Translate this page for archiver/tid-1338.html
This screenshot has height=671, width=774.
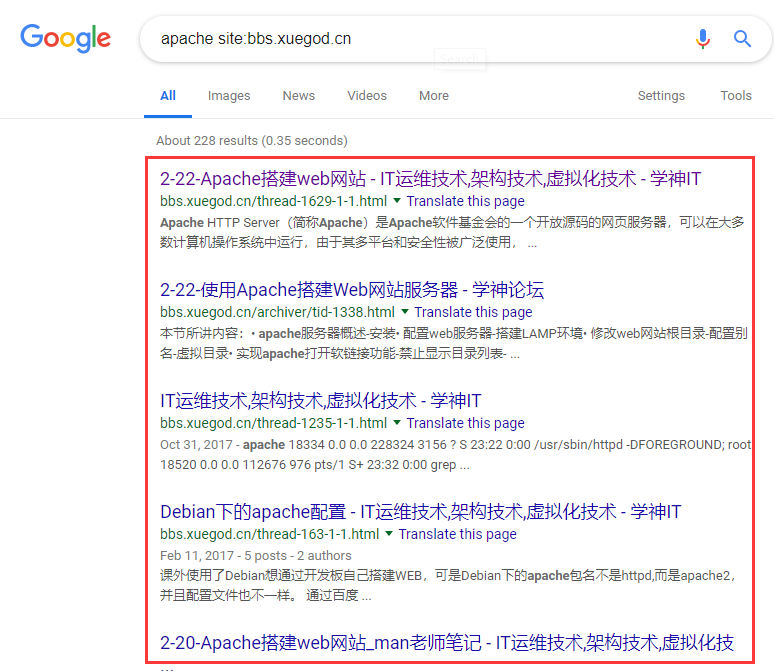473,312
